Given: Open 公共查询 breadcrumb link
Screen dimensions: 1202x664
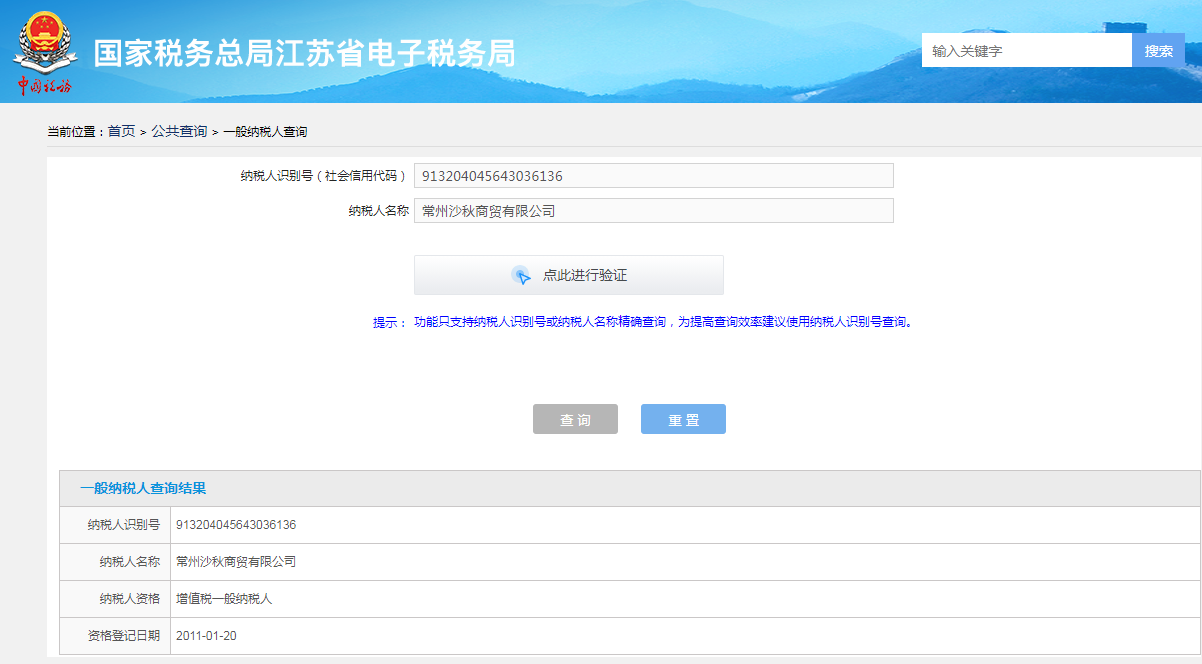Looking at the screenshot, I should tap(179, 132).
